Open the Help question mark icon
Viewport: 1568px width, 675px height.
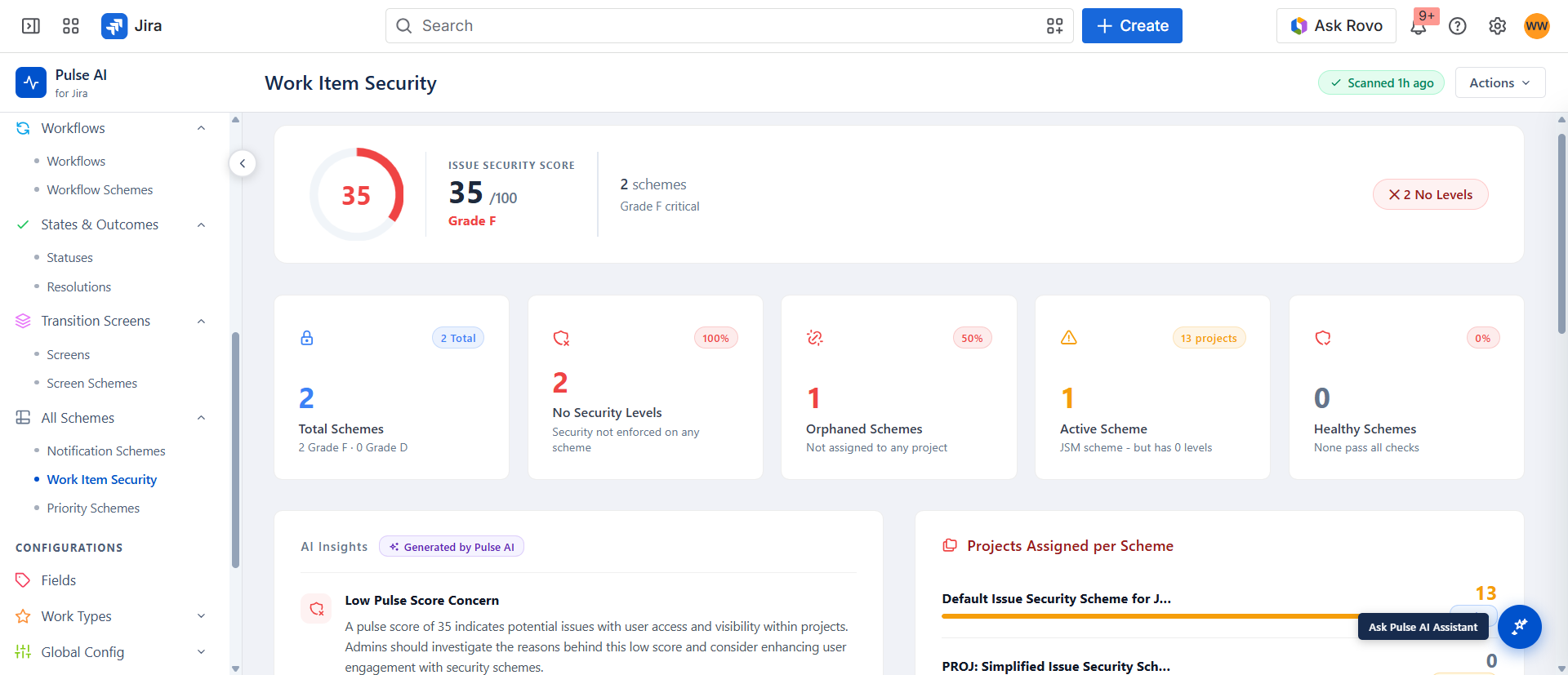1458,26
